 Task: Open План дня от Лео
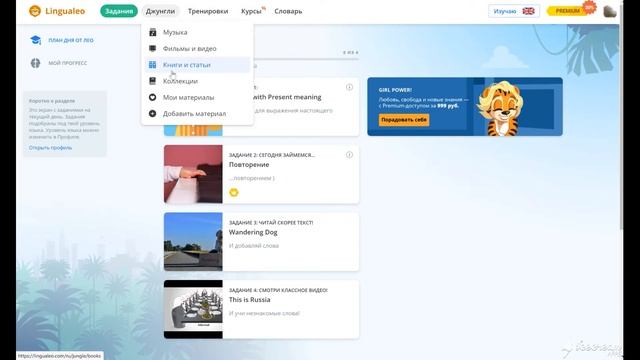[71, 40]
